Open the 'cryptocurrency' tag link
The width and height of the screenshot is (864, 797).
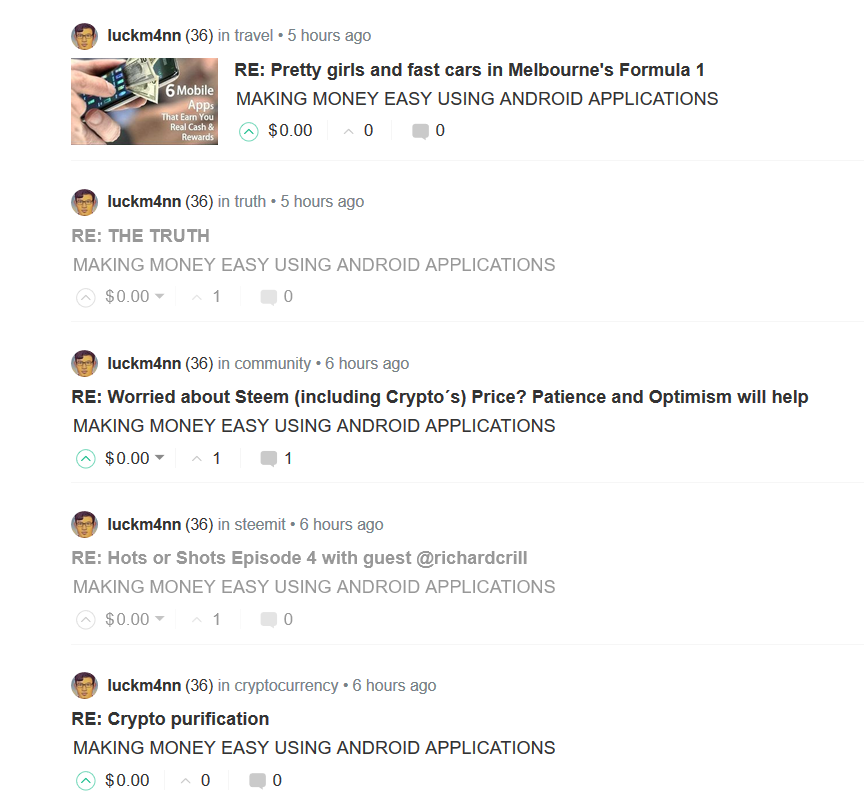(286, 686)
